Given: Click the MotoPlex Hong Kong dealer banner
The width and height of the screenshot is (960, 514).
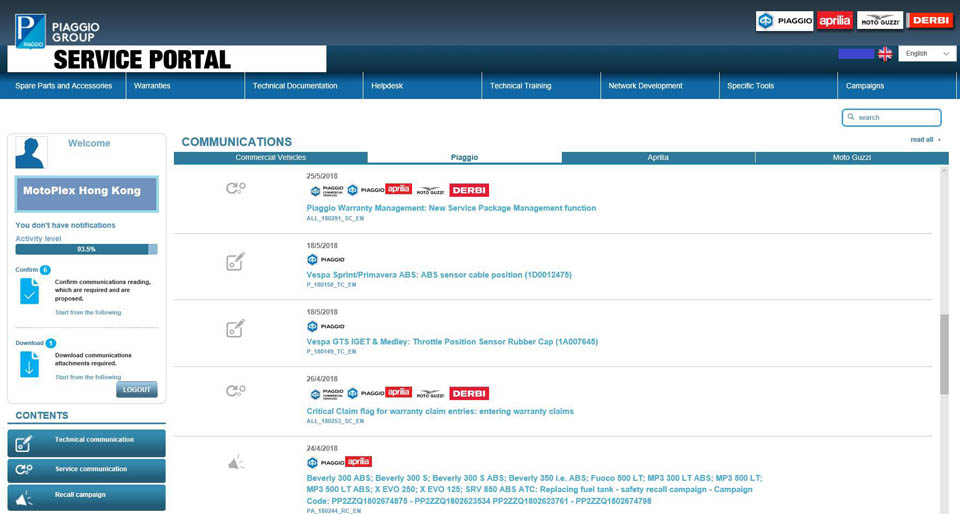Looking at the screenshot, I should (x=86, y=194).
